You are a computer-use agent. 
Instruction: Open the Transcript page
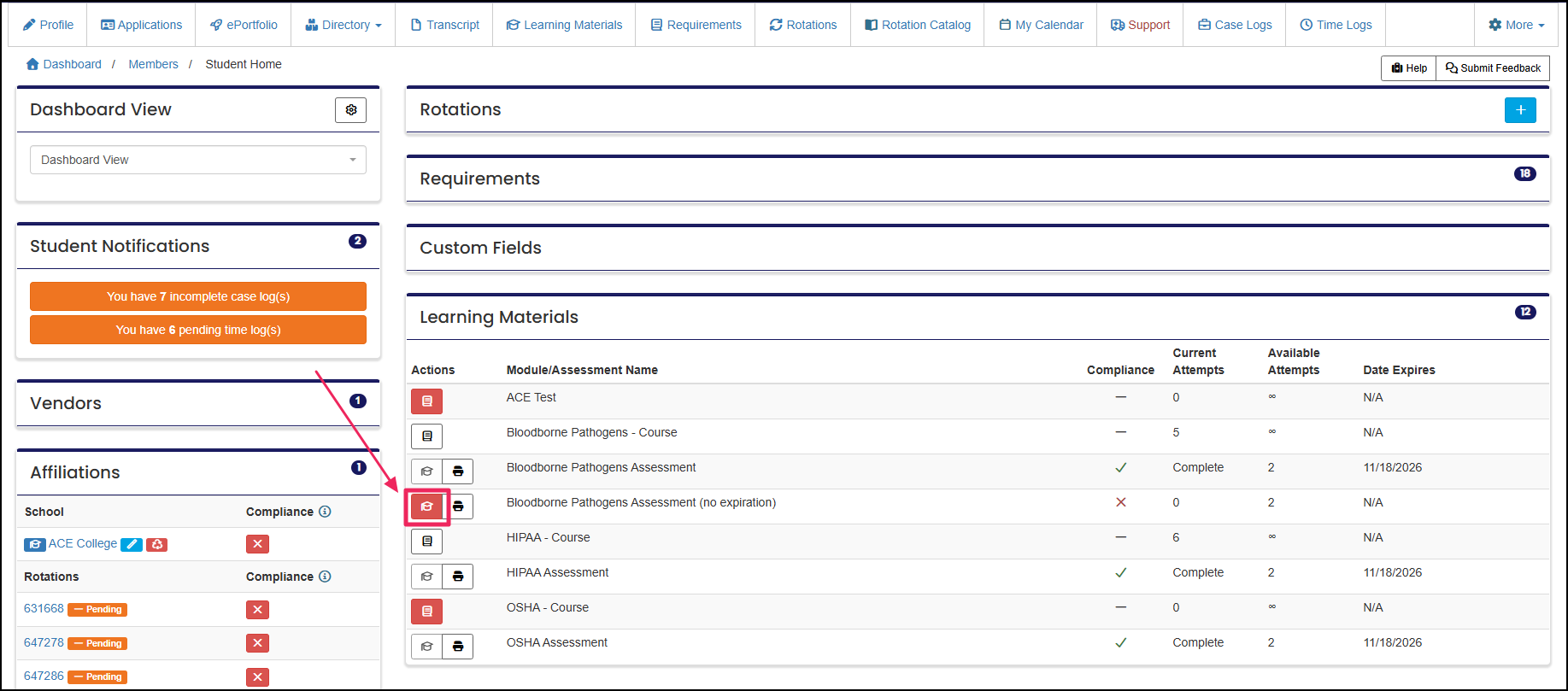pos(444,25)
